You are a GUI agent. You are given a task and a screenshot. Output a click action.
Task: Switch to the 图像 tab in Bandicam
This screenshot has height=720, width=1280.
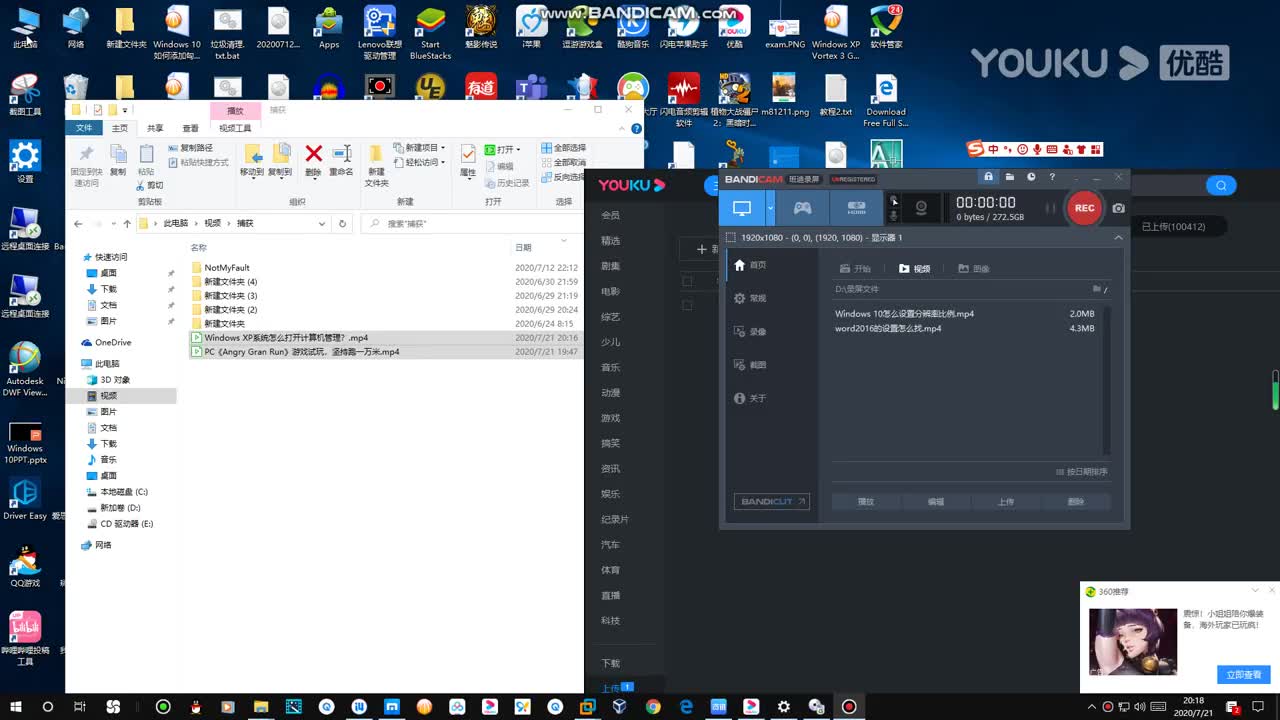click(973, 269)
